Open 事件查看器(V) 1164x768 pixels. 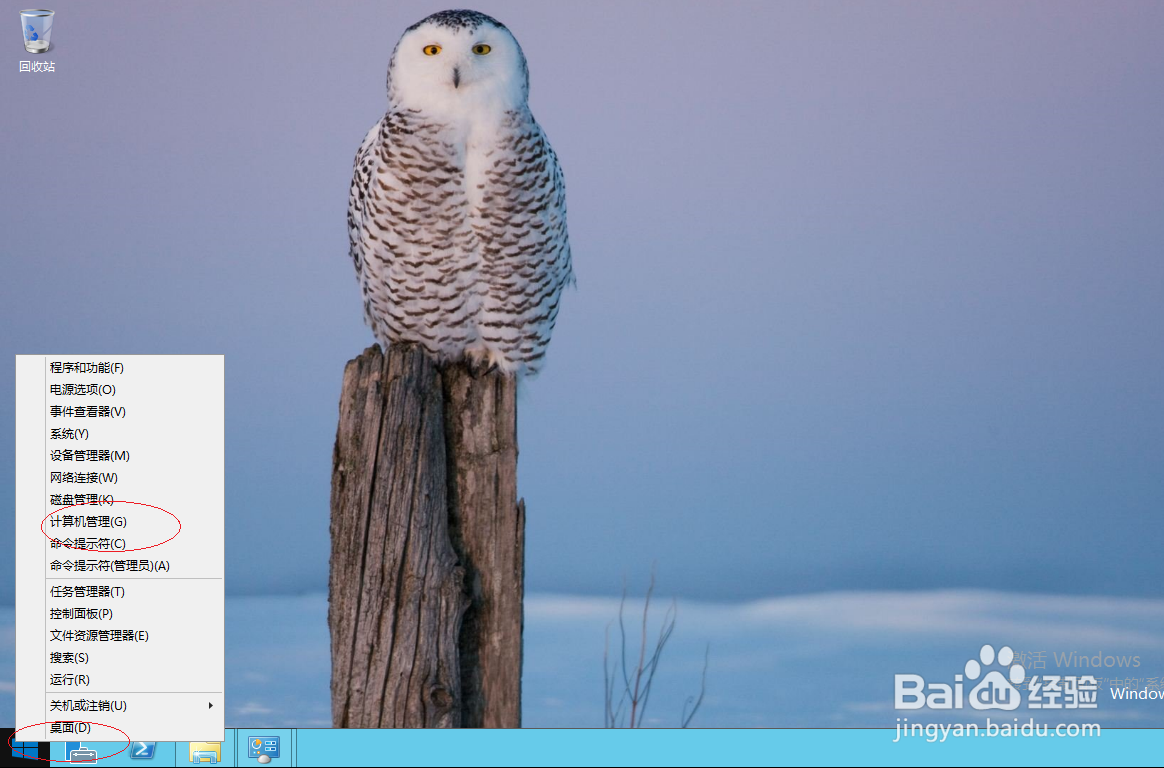(x=120, y=412)
